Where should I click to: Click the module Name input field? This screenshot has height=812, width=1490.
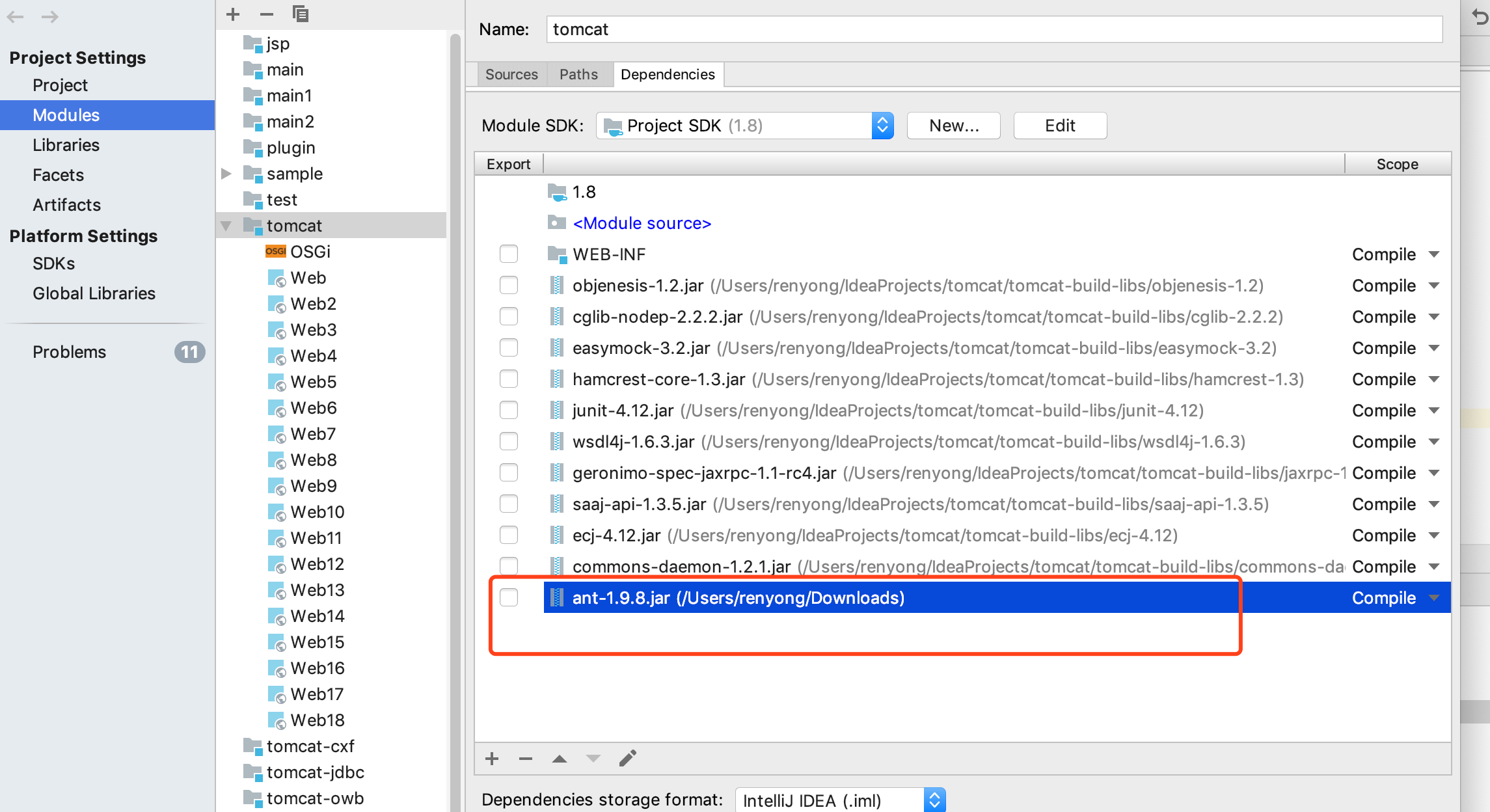pyautogui.click(x=994, y=29)
